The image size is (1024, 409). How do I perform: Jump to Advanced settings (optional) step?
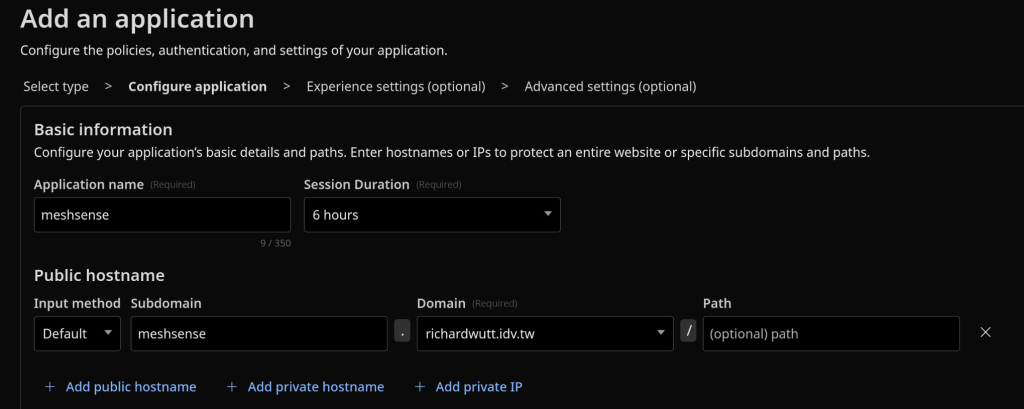[610, 86]
